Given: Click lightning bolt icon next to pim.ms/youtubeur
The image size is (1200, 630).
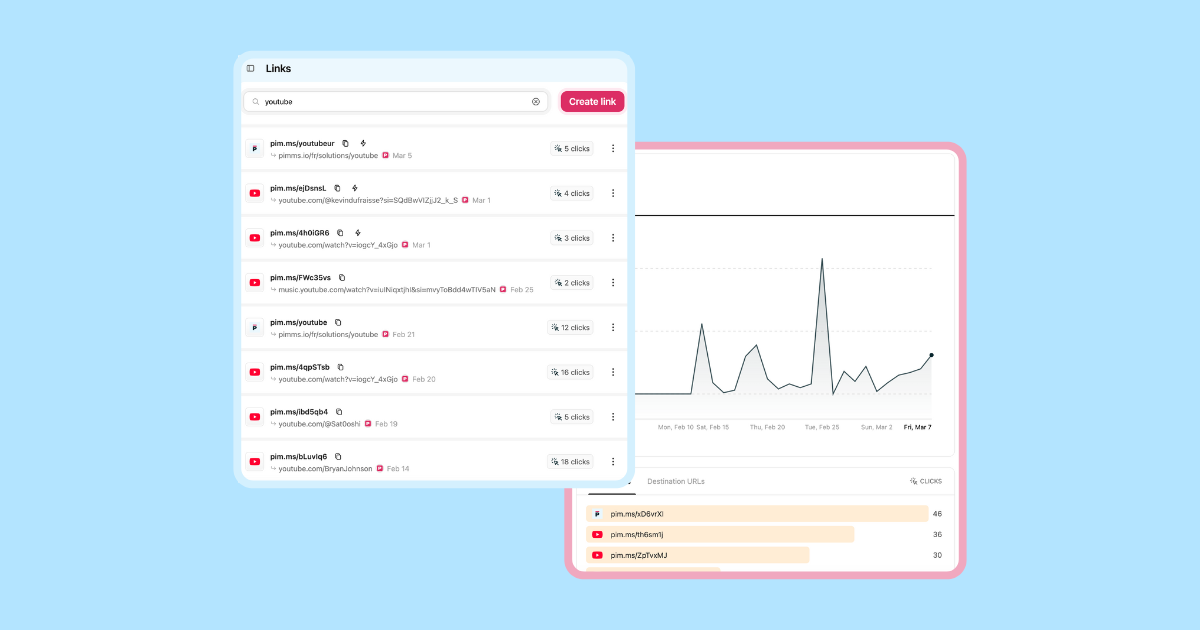Looking at the screenshot, I should [x=363, y=144].
